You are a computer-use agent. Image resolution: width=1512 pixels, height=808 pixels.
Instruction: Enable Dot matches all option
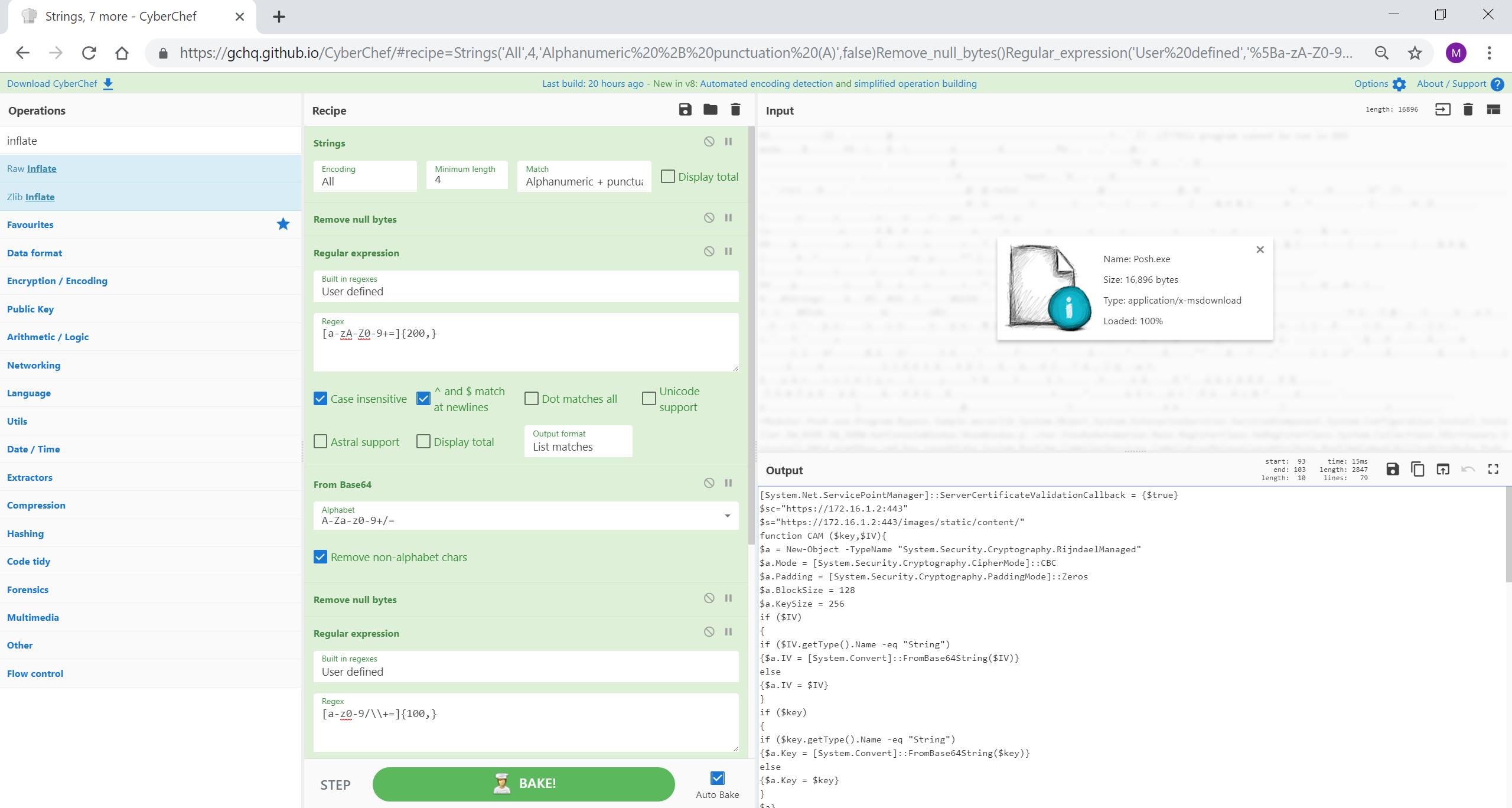click(x=532, y=399)
